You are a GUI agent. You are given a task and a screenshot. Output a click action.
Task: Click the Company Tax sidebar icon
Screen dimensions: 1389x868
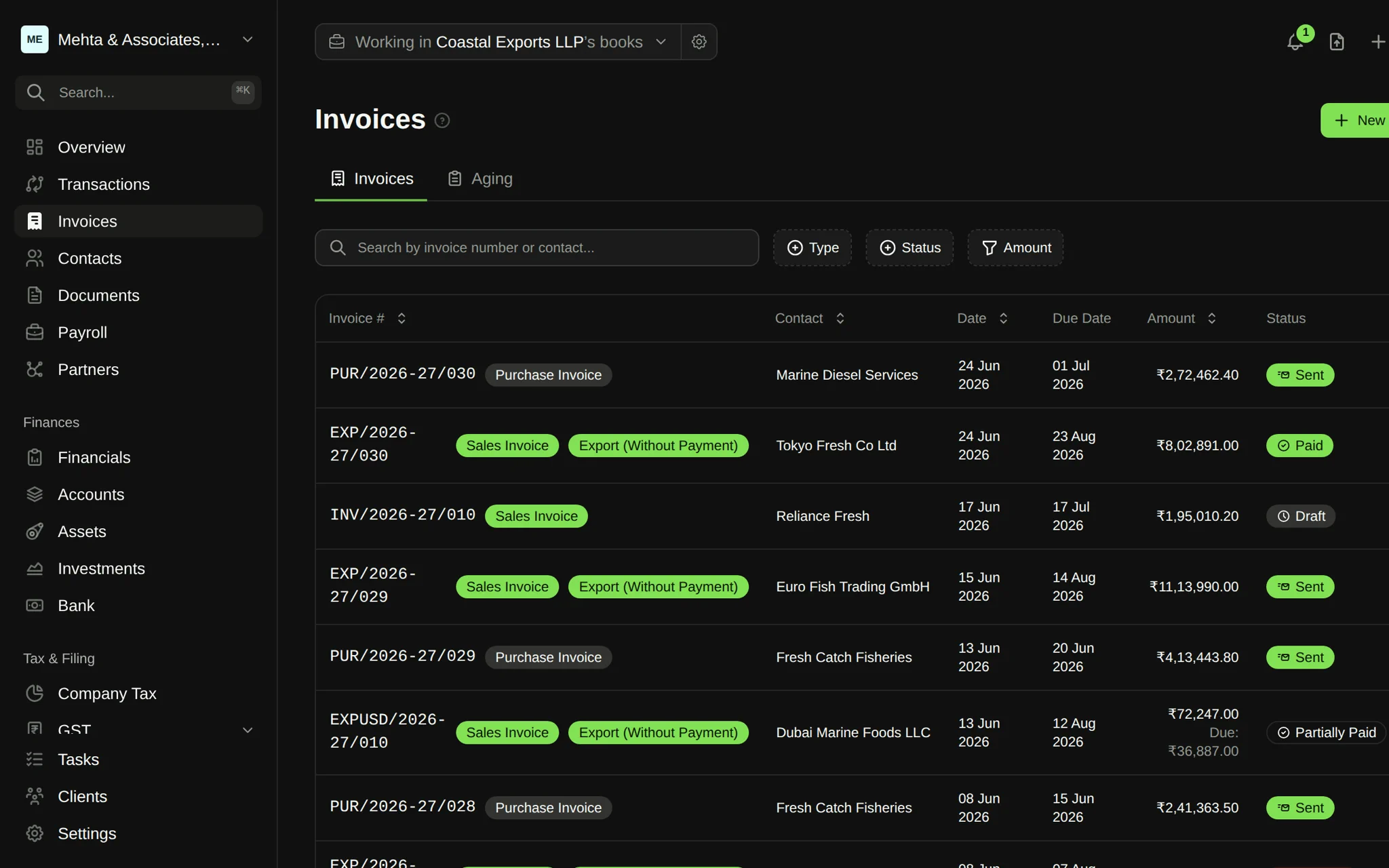[35, 693]
